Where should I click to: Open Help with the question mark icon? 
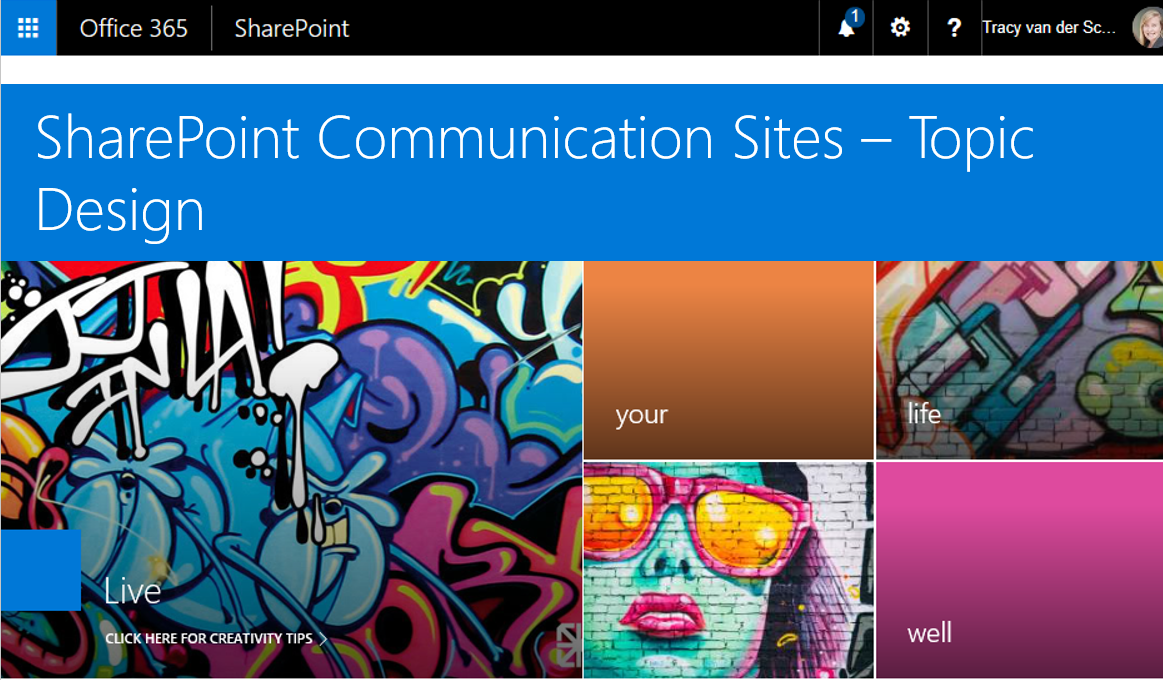(954, 27)
